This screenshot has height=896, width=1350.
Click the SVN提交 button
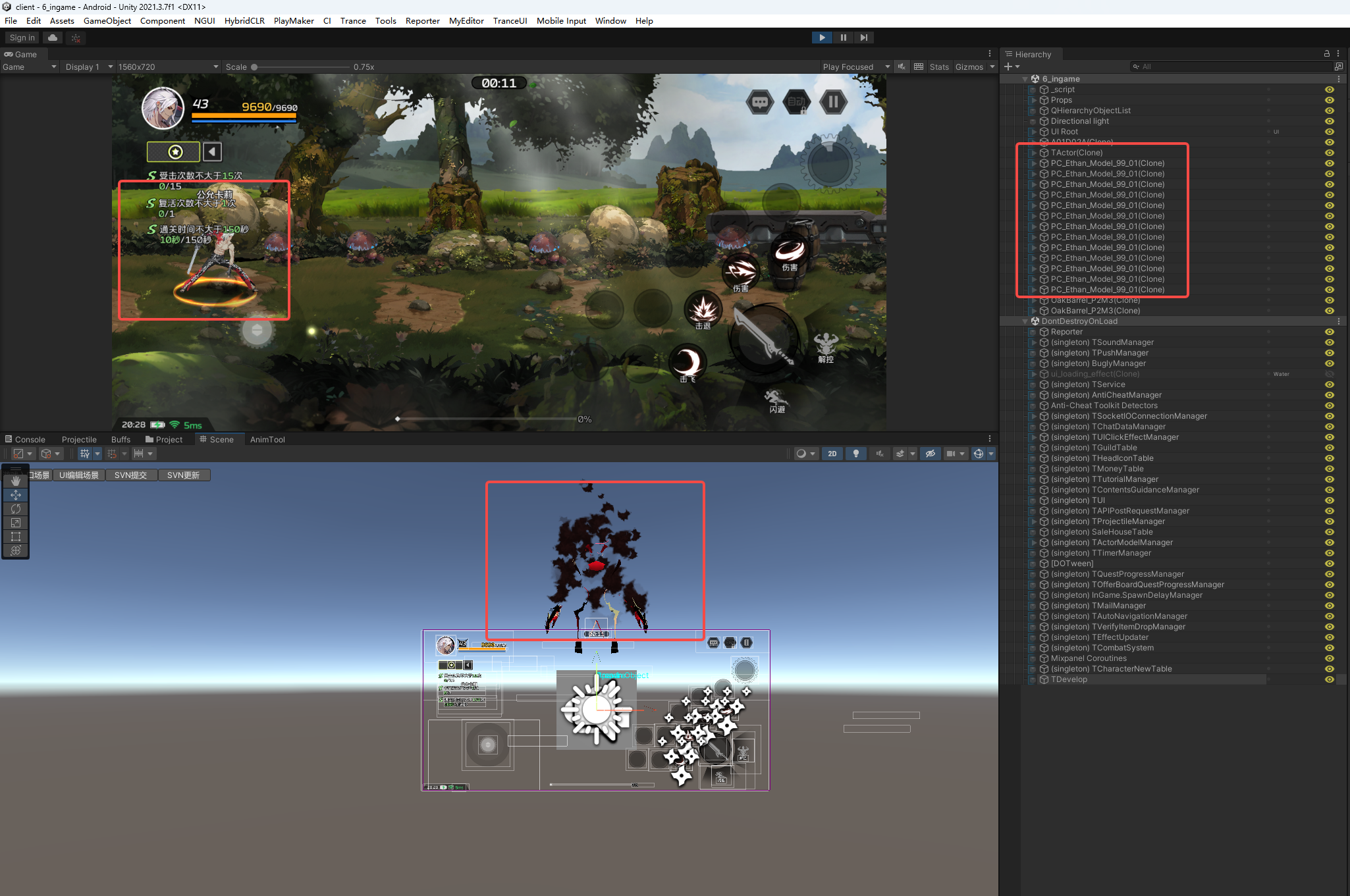(130, 475)
